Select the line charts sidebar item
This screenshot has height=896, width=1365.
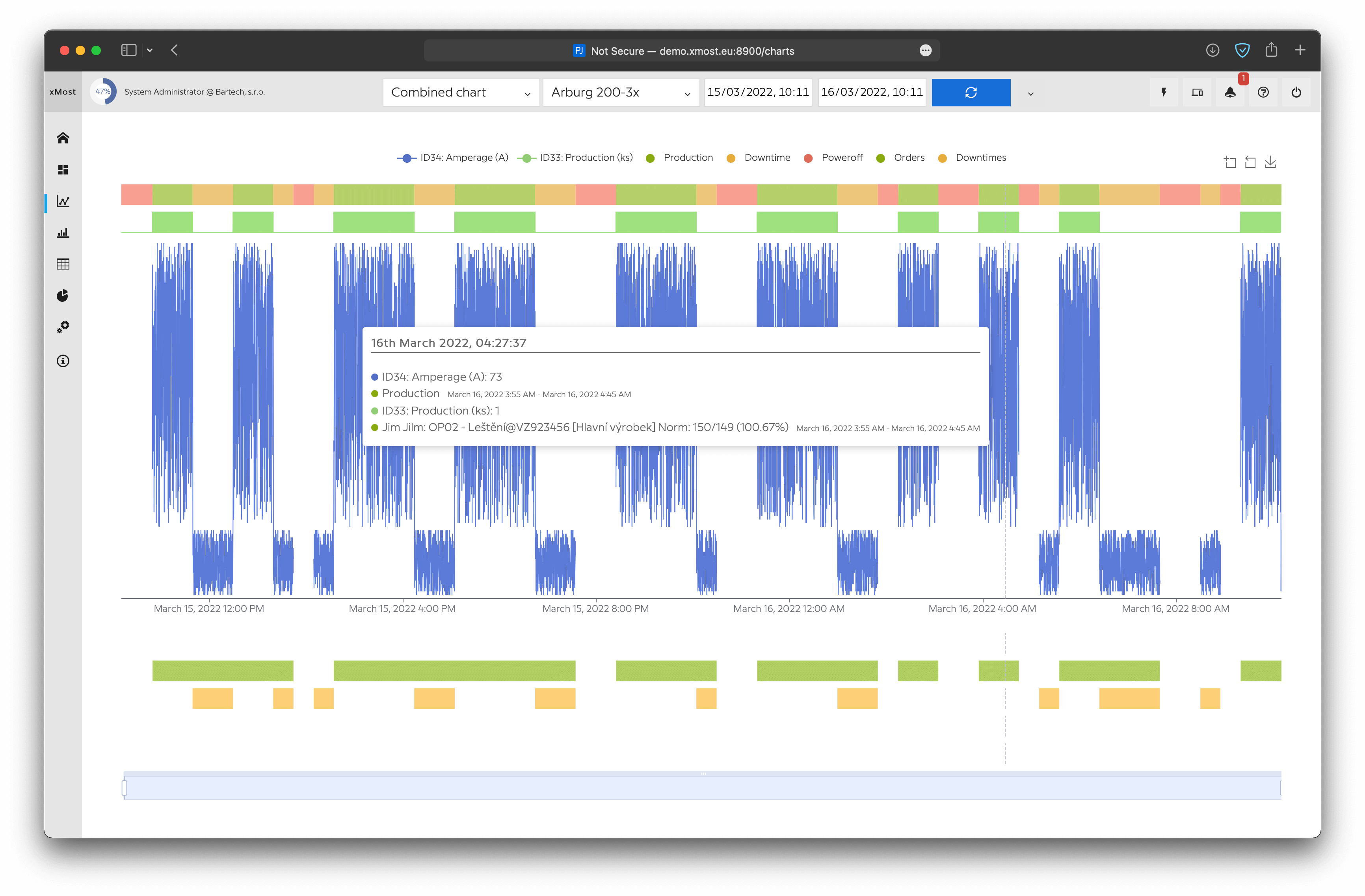click(x=63, y=201)
